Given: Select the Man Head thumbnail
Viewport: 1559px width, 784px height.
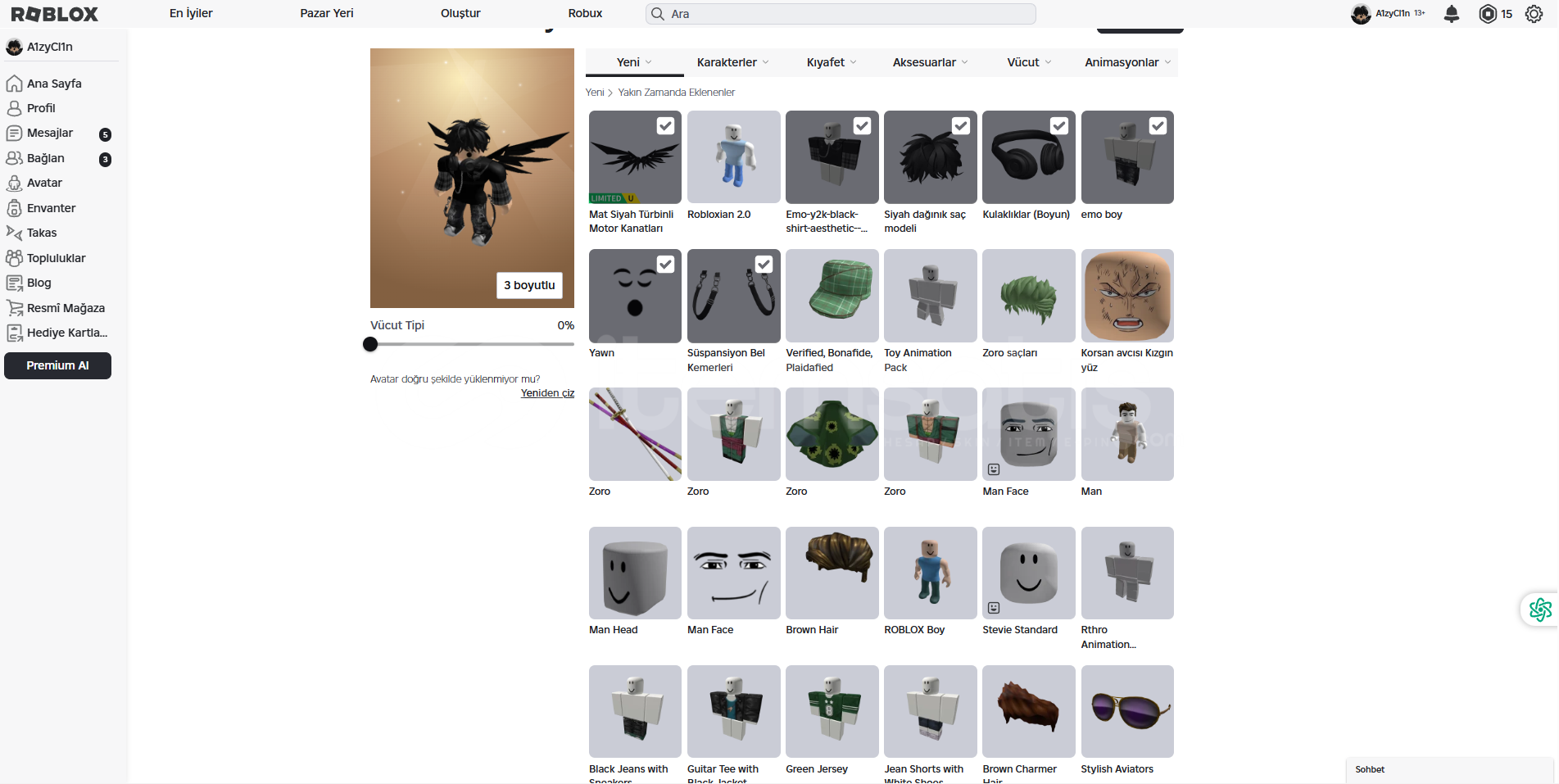Looking at the screenshot, I should 635,573.
